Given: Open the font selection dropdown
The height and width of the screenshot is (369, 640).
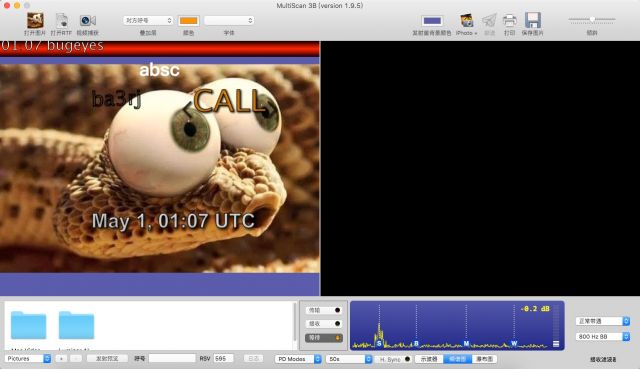Looking at the screenshot, I should click(x=229, y=20).
